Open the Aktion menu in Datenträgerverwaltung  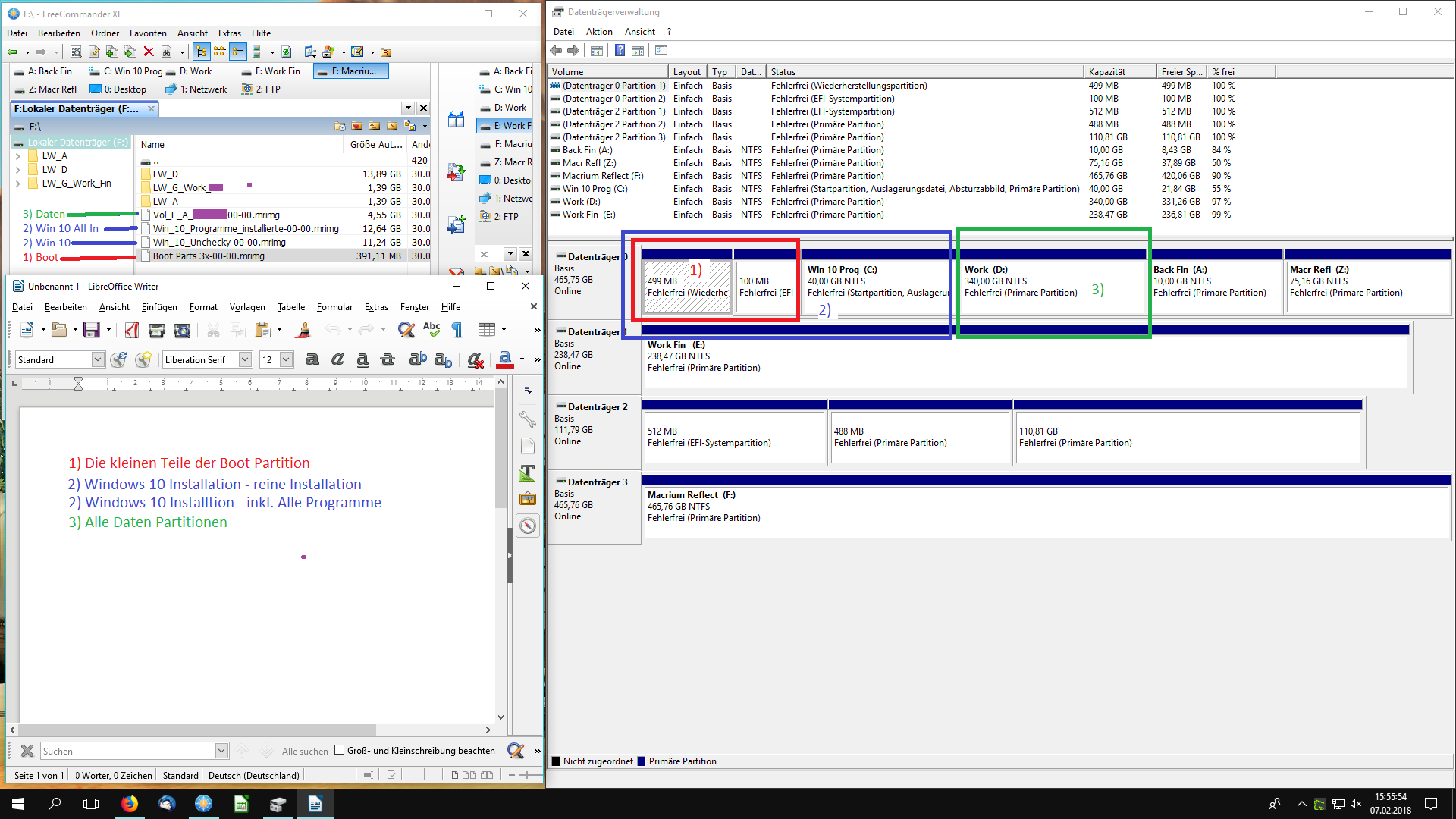tap(598, 31)
